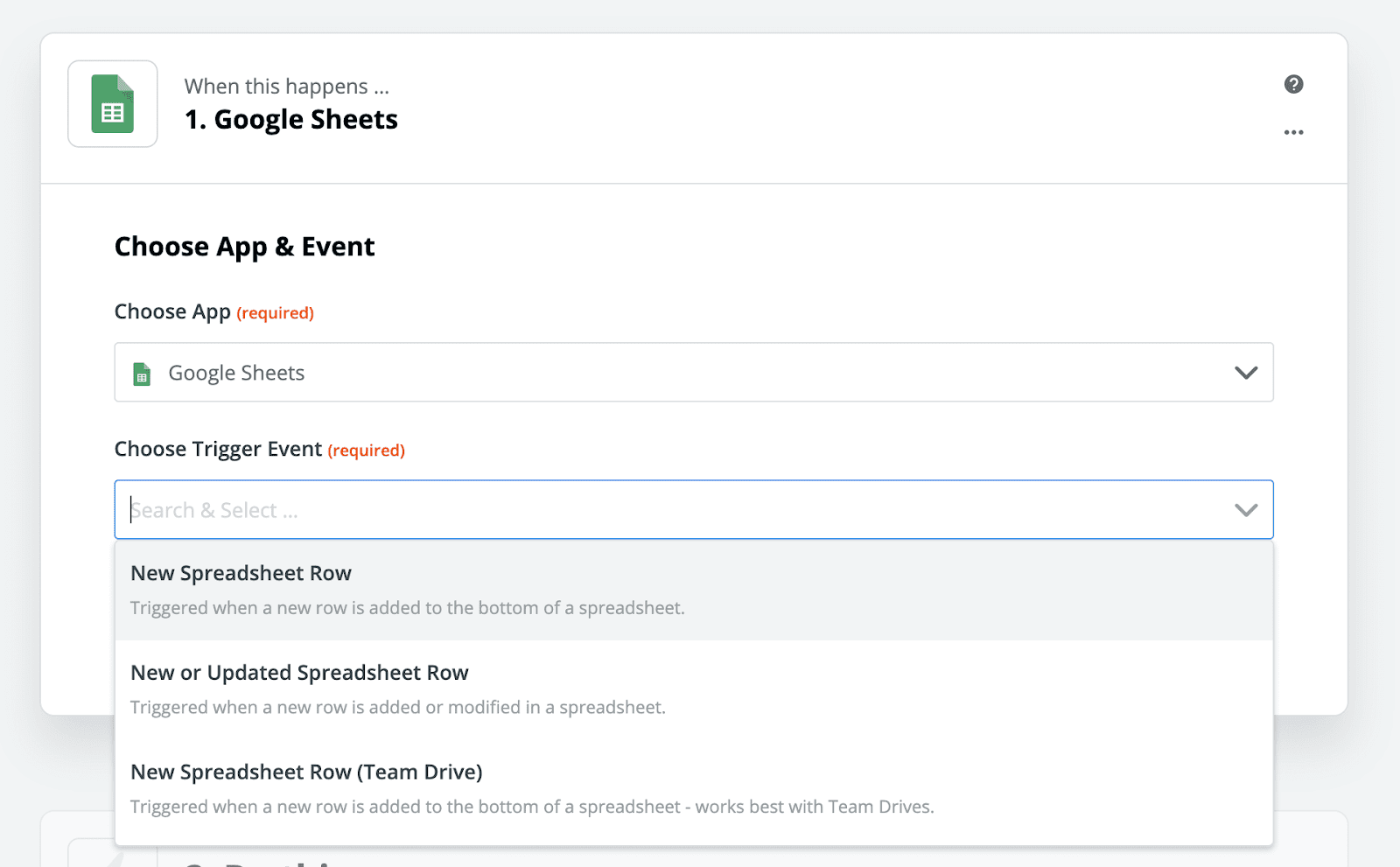This screenshot has width=1400, height=867.
Task: Select the New Spreadsheet Row trigger
Action: click(694, 591)
